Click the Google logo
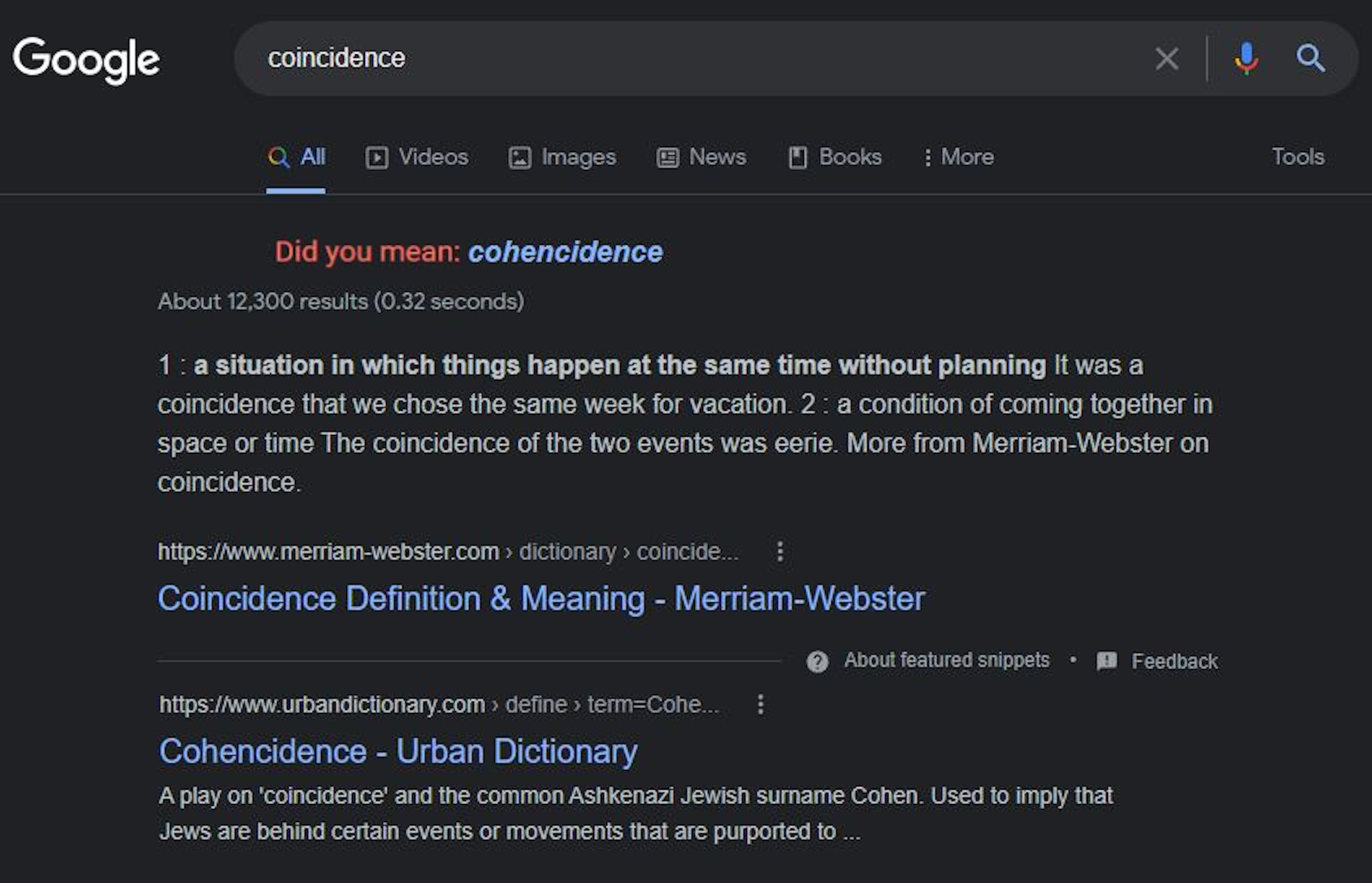The width and height of the screenshot is (1372, 883). tap(86, 60)
